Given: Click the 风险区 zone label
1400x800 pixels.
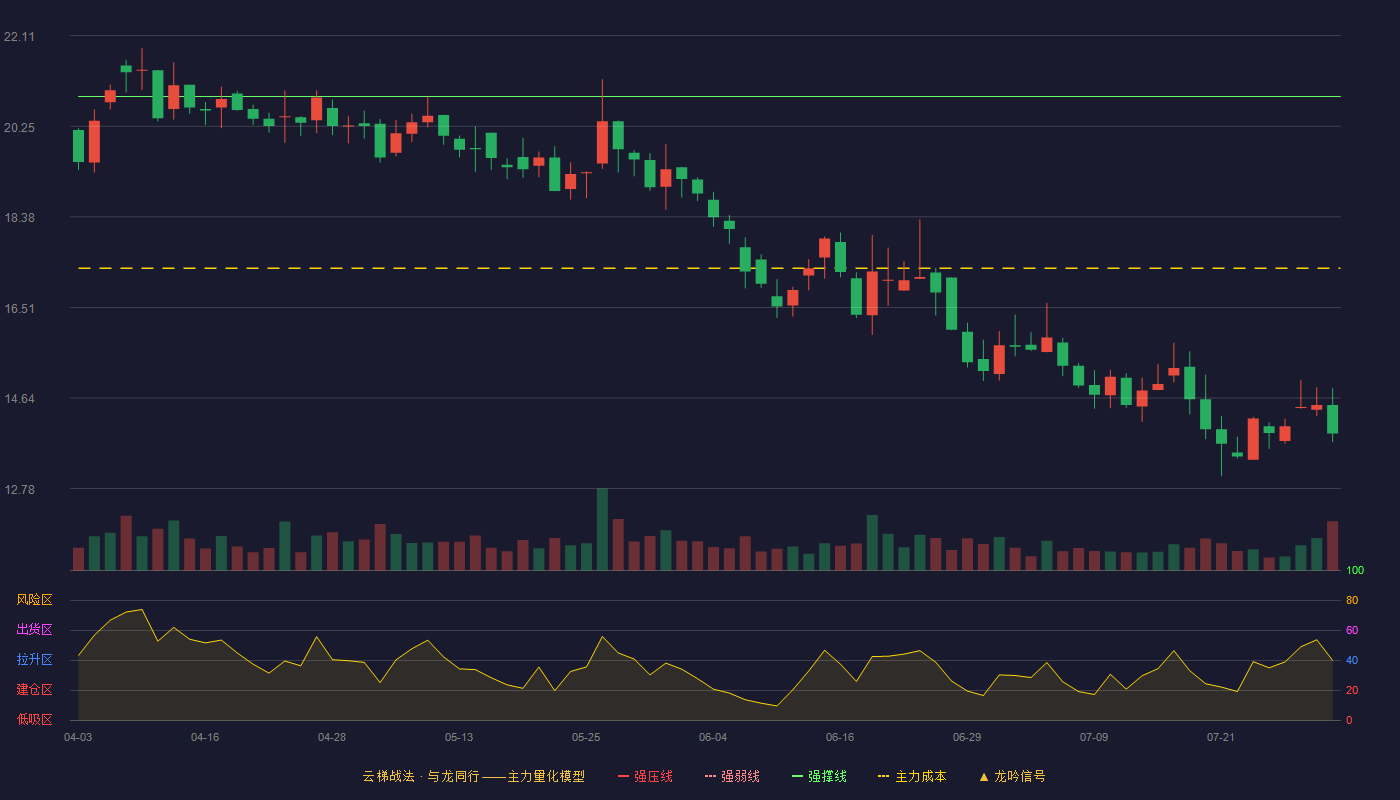Looking at the screenshot, I should [34, 600].
